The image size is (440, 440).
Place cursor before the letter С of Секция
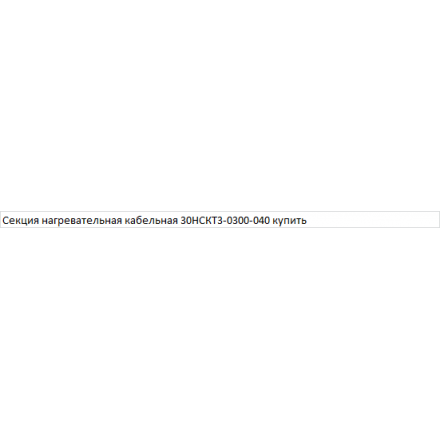point(2,220)
